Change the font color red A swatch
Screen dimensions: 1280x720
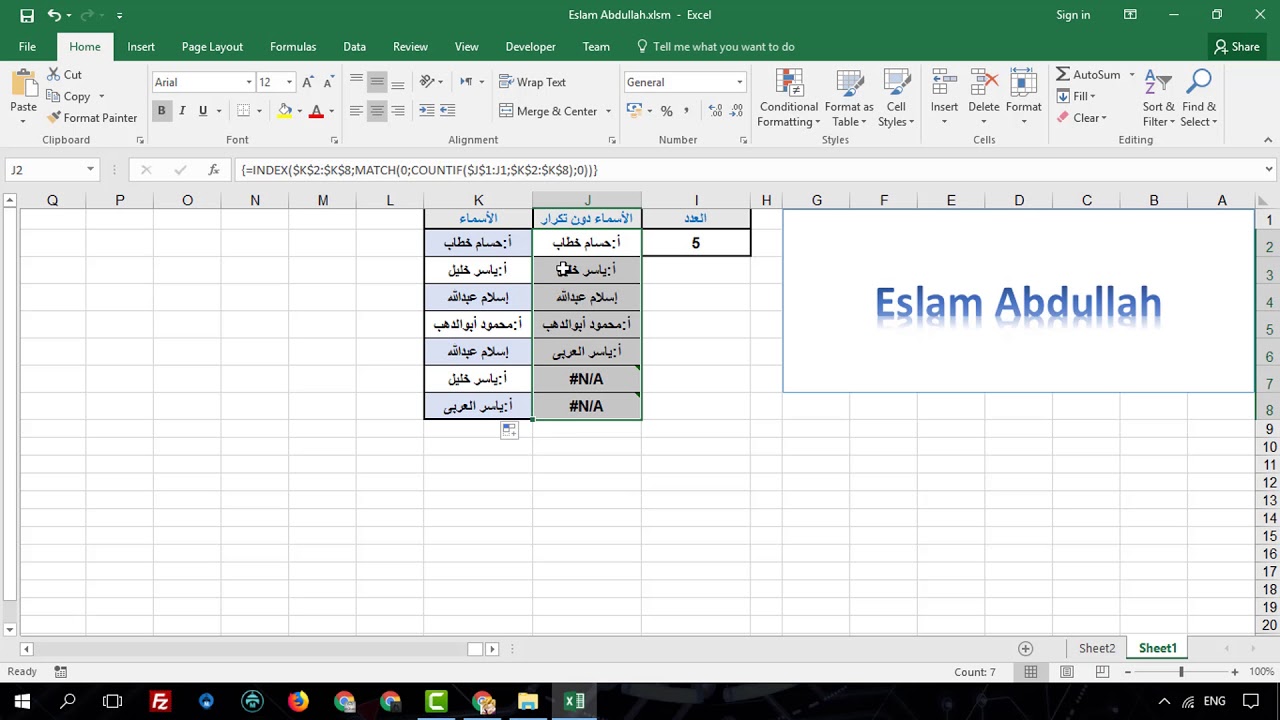click(x=316, y=111)
